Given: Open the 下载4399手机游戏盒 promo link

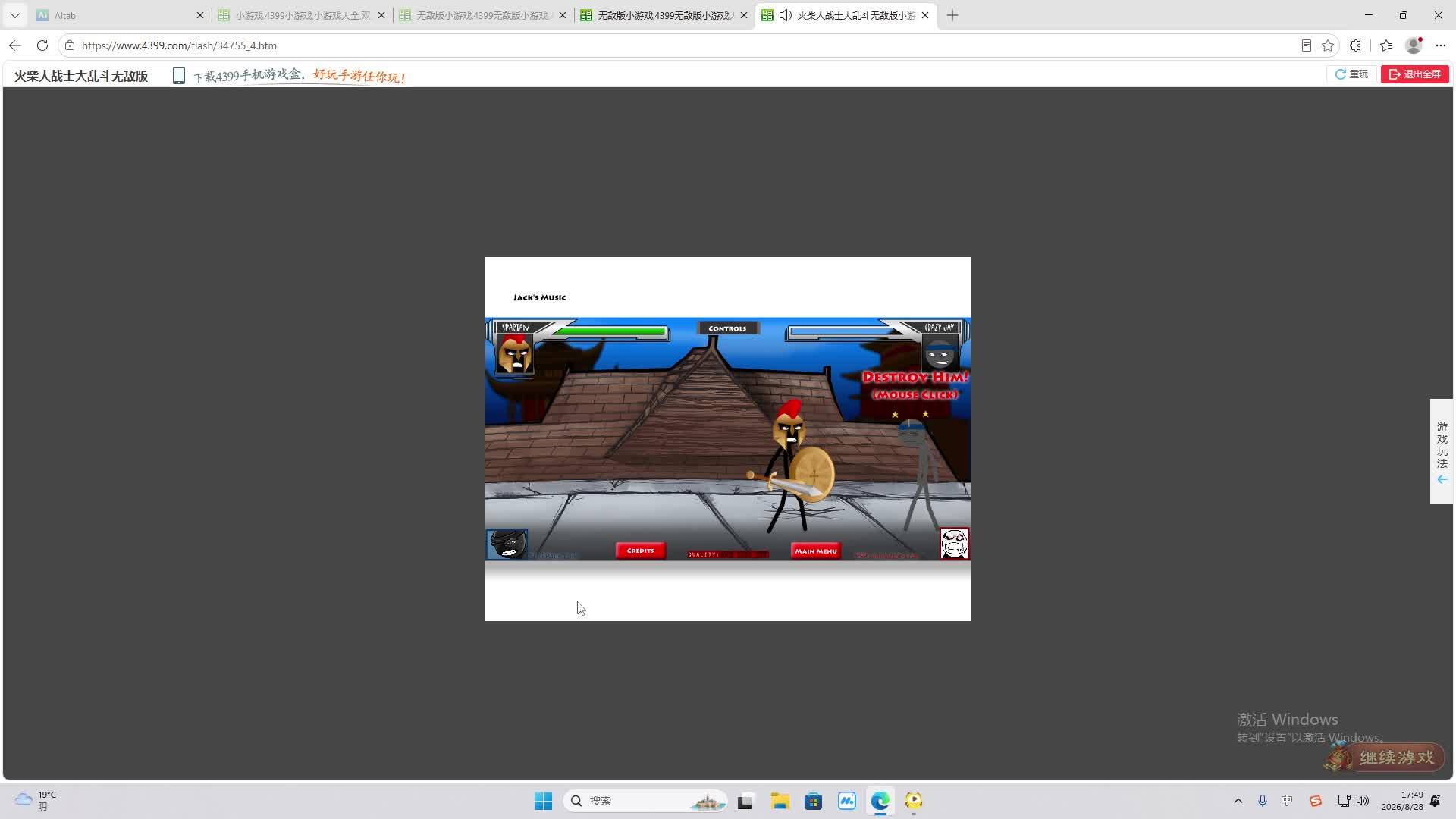Looking at the screenshot, I should (x=300, y=76).
